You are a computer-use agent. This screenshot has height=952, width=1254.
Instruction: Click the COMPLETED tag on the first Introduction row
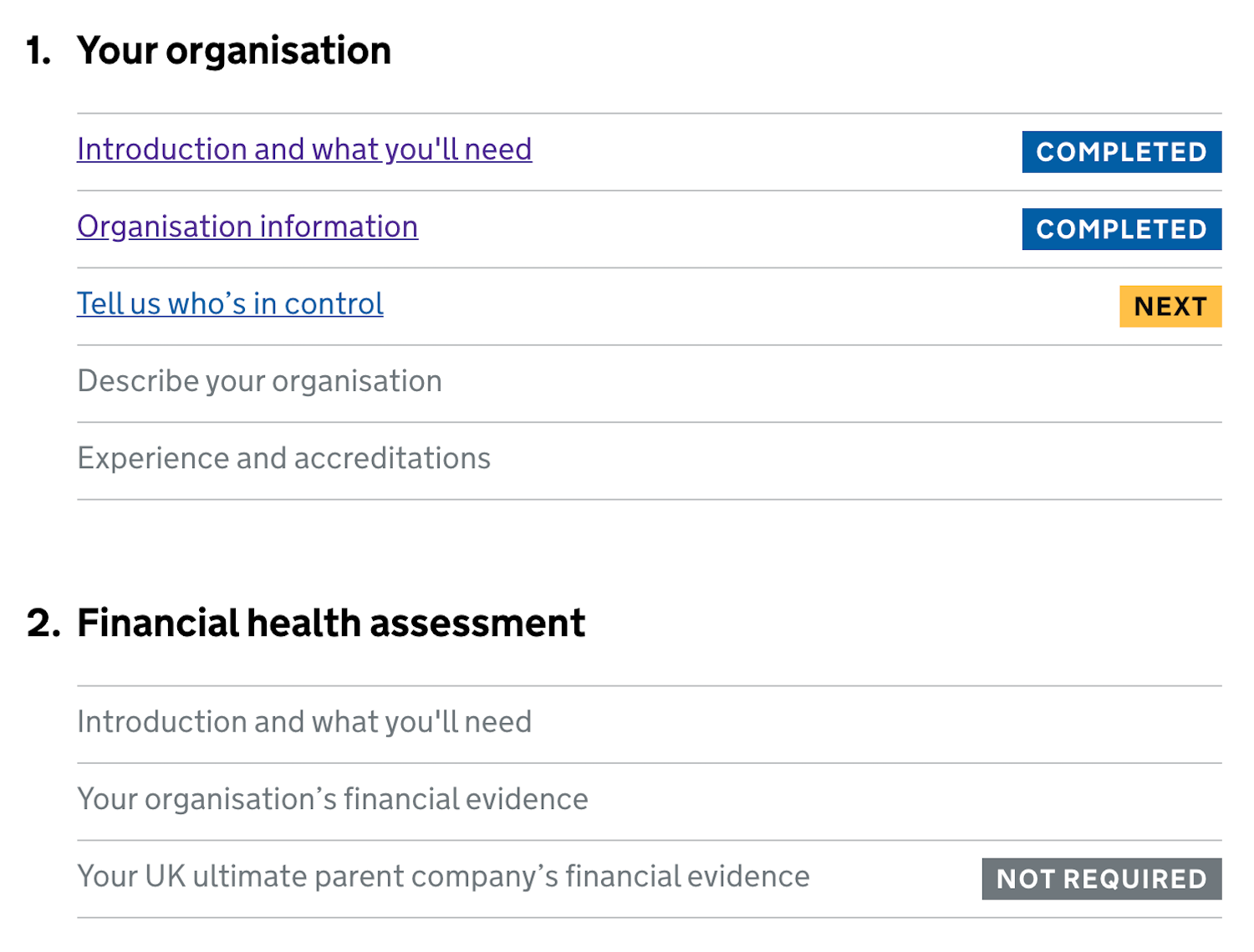pos(1121,152)
